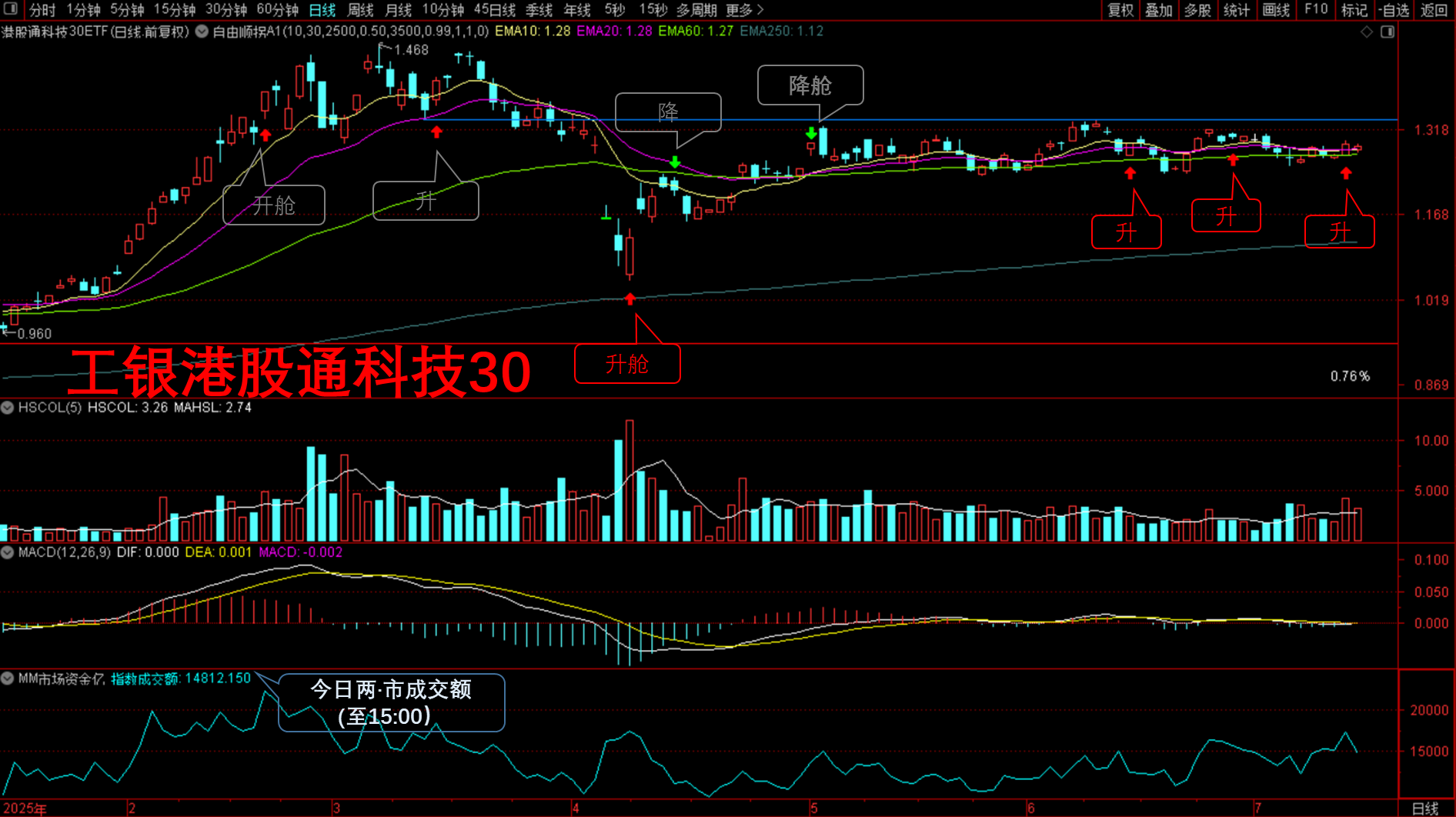Select the 日线 daily tab
This screenshot has height=817, width=1456.
tap(322, 10)
